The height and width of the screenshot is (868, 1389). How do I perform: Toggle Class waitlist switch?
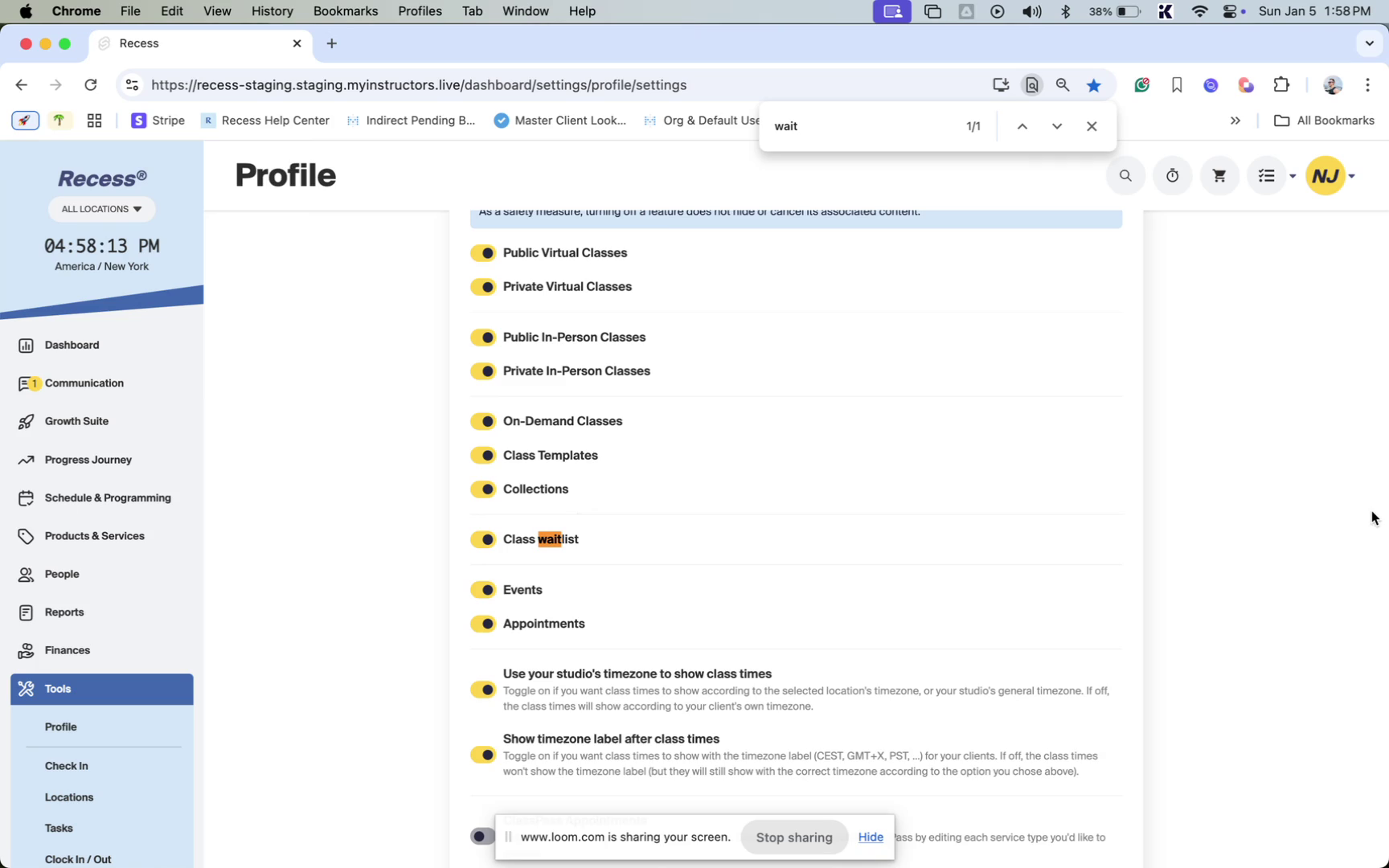point(483,539)
